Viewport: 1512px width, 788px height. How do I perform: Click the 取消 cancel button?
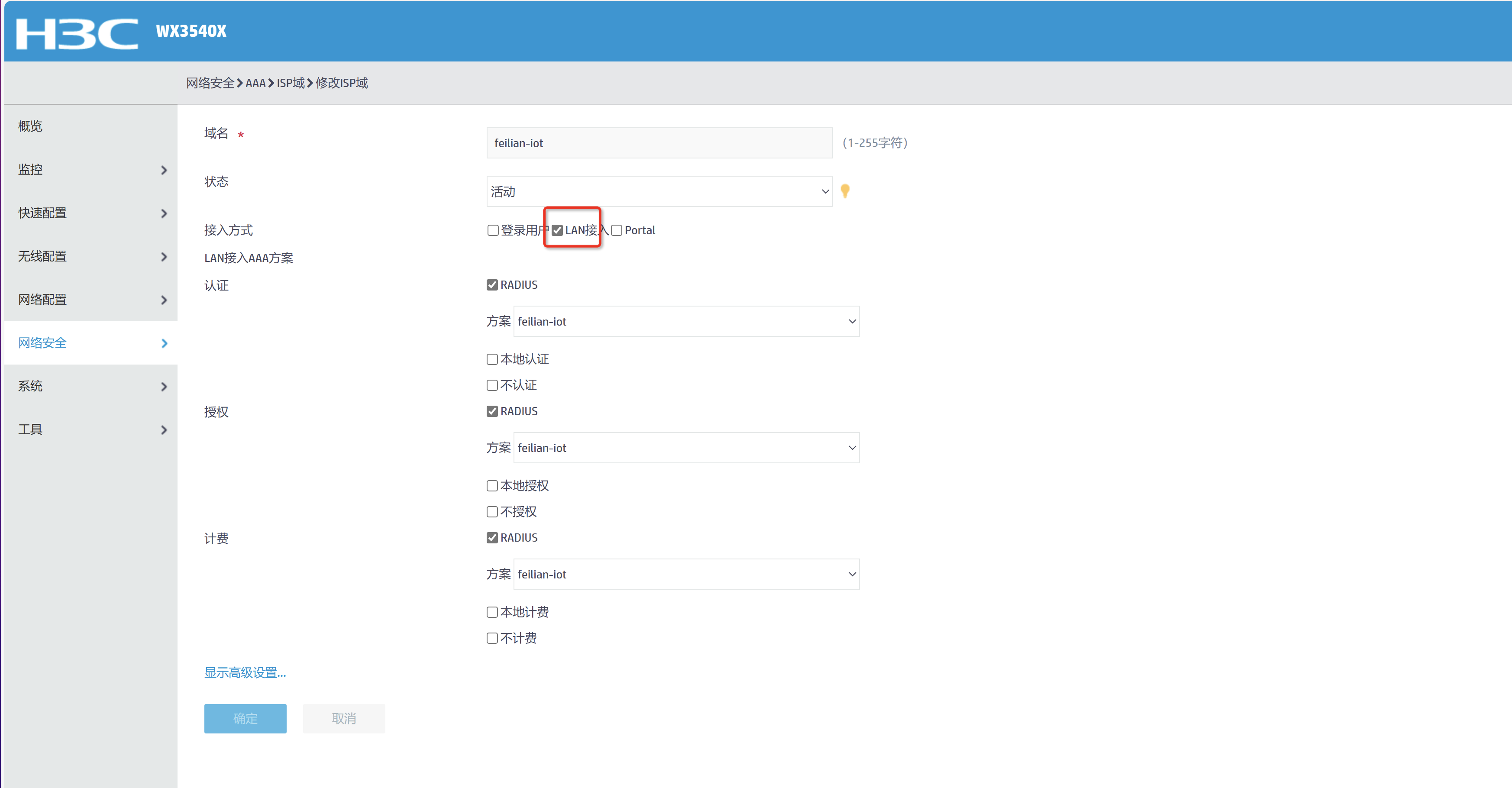point(344,719)
